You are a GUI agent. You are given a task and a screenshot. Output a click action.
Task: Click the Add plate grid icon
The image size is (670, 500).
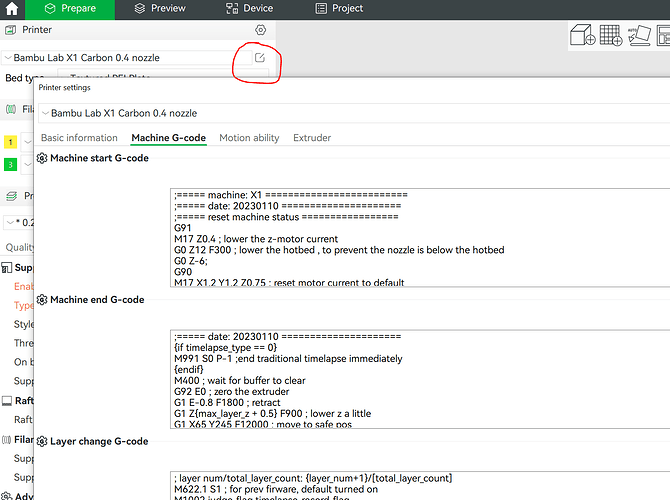coord(611,35)
